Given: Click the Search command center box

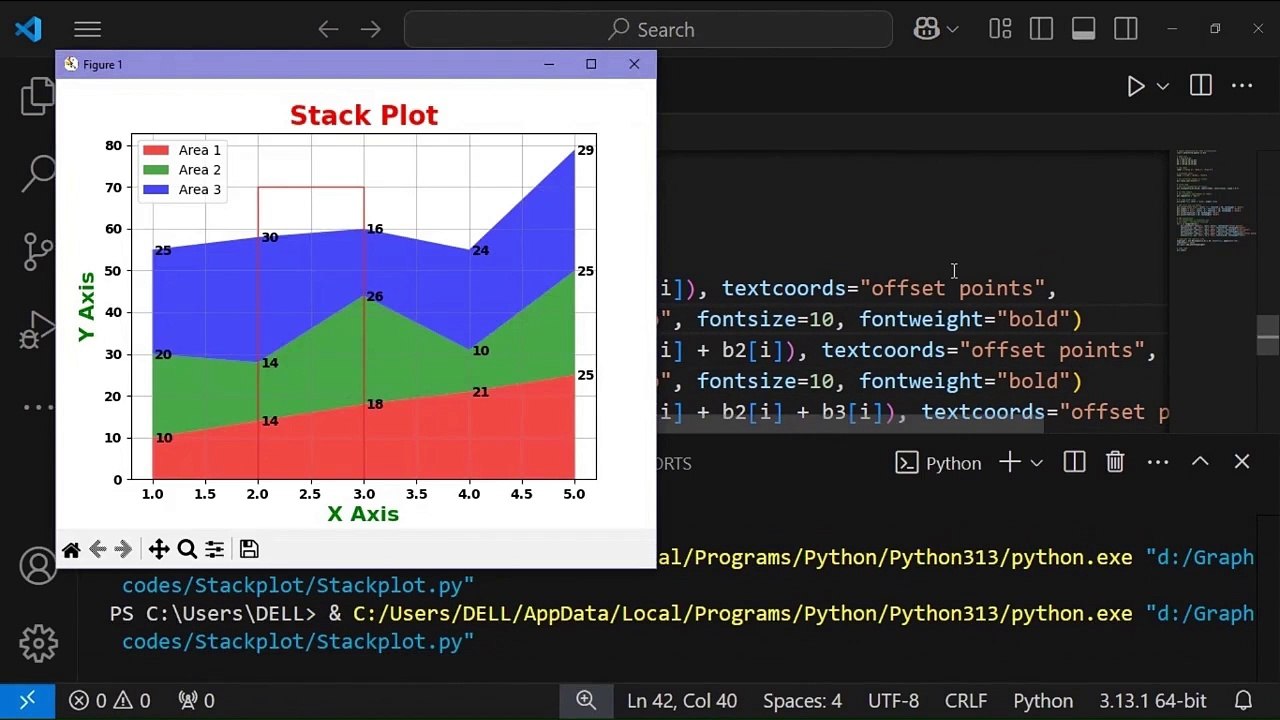Looking at the screenshot, I should pos(648,30).
